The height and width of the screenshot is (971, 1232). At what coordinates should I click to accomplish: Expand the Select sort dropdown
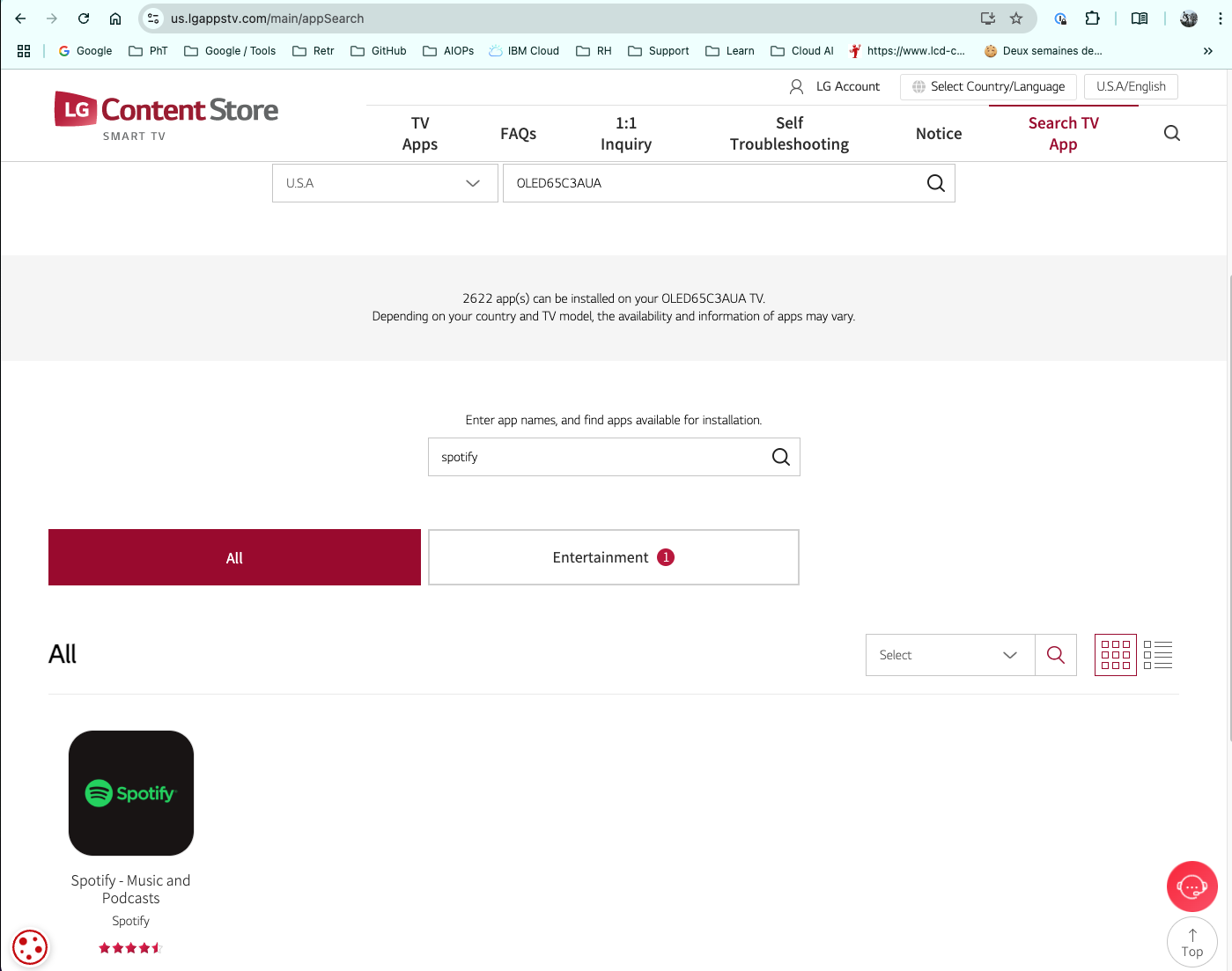point(950,655)
